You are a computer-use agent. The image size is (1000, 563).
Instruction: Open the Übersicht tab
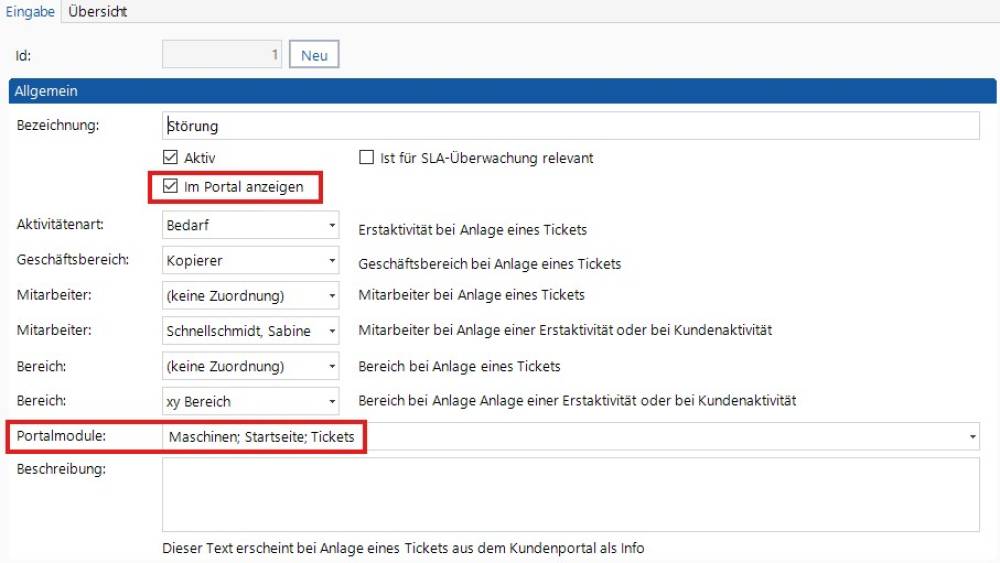pyautogui.click(x=97, y=11)
